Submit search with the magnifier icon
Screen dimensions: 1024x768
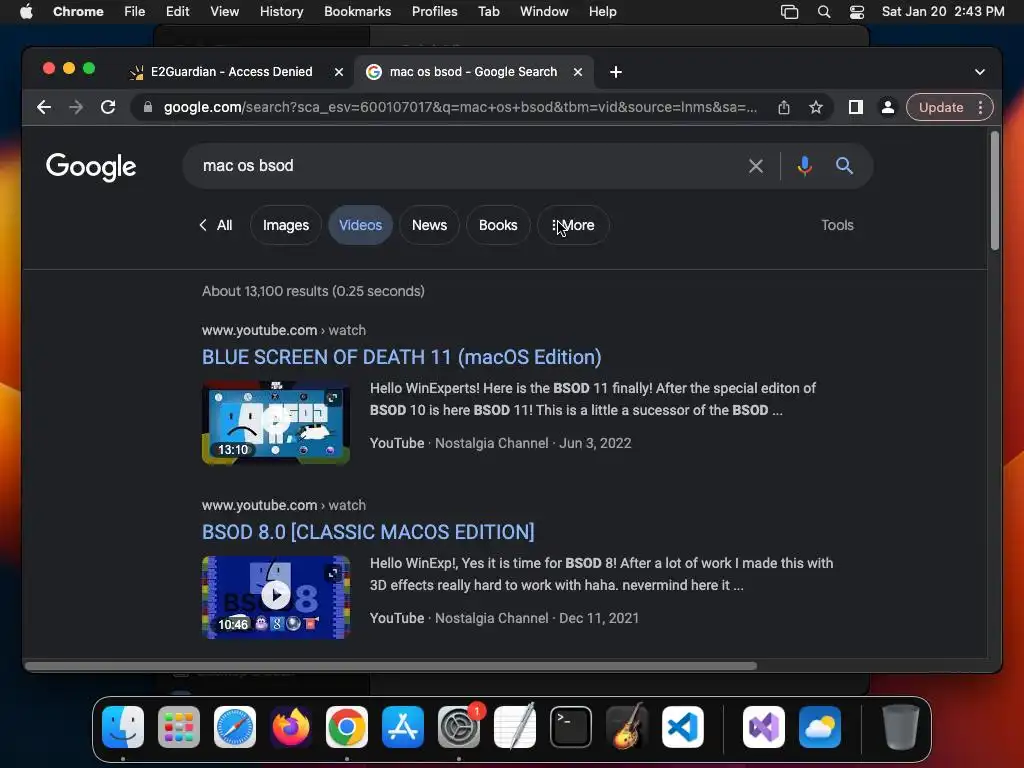pos(844,166)
